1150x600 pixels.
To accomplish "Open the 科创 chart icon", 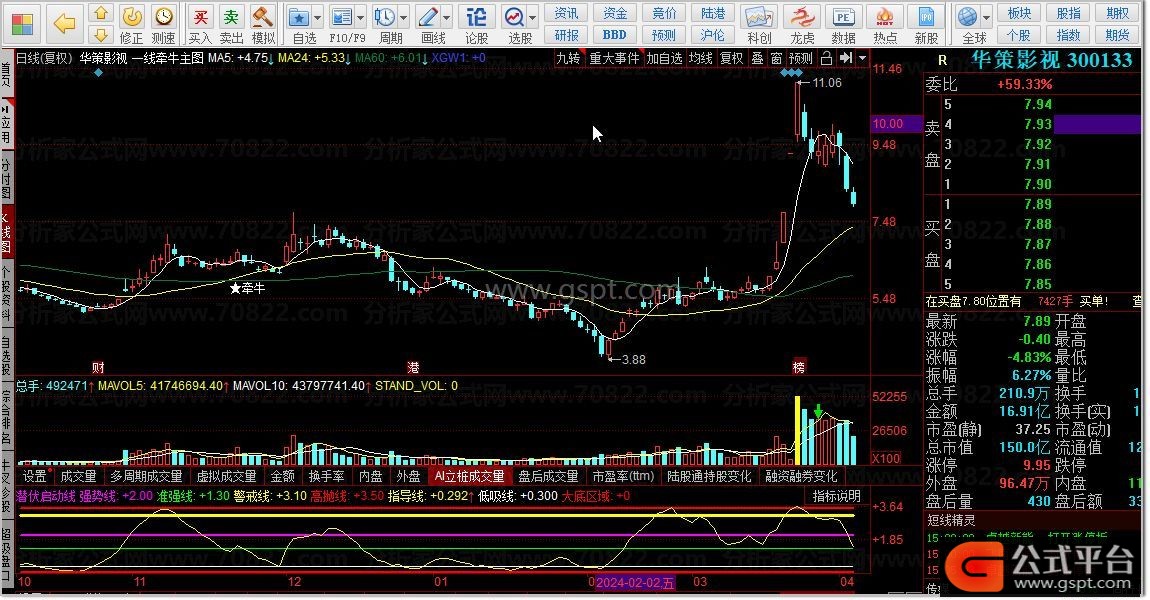I will (x=759, y=16).
